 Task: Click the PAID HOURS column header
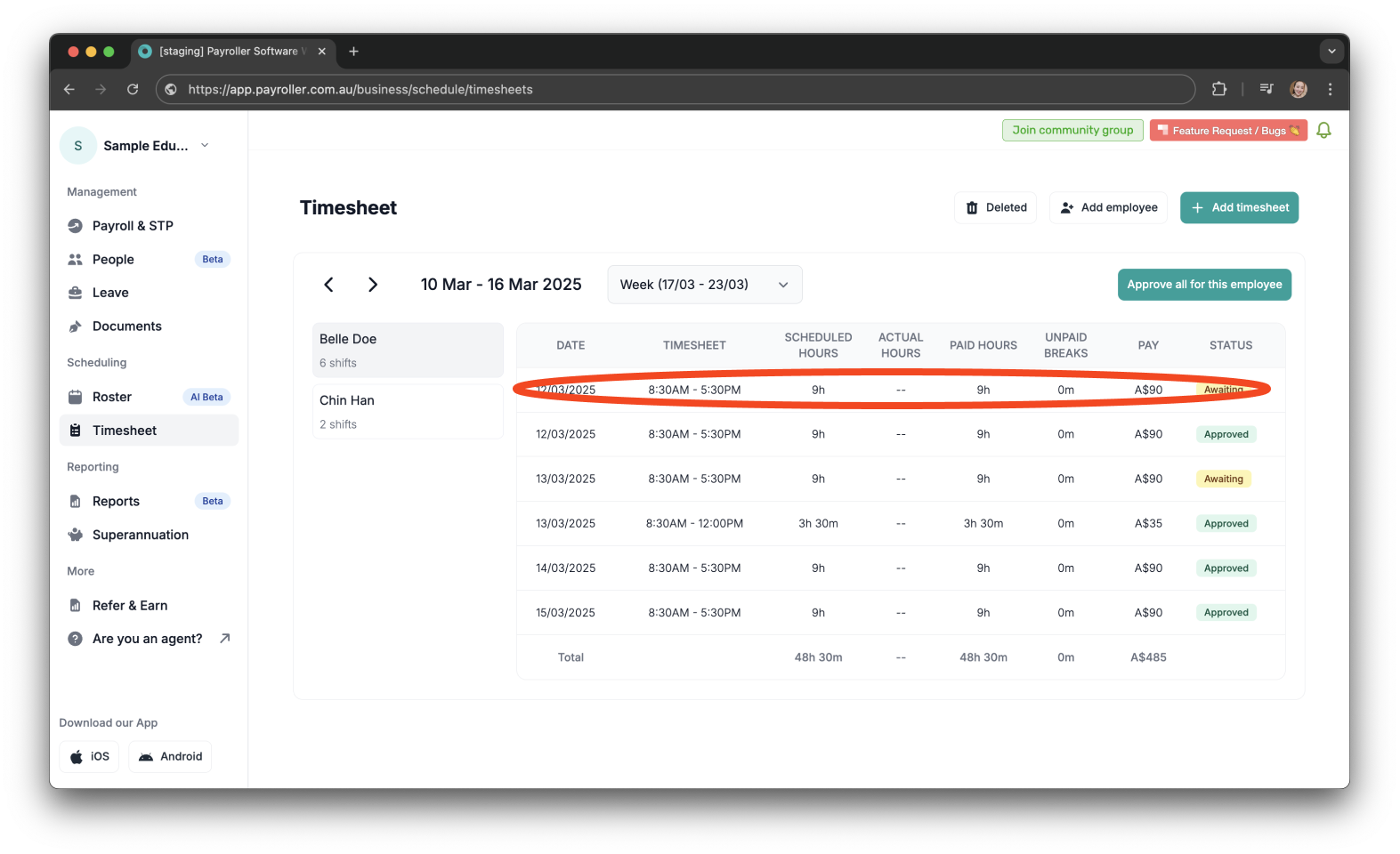(x=983, y=345)
